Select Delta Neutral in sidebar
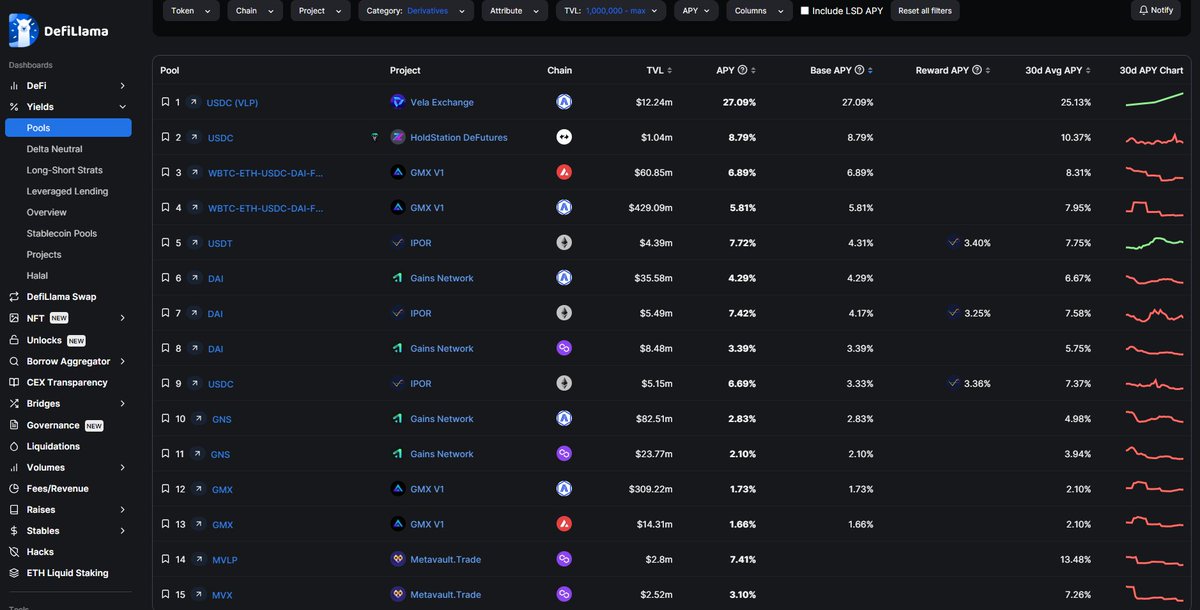 (55, 149)
